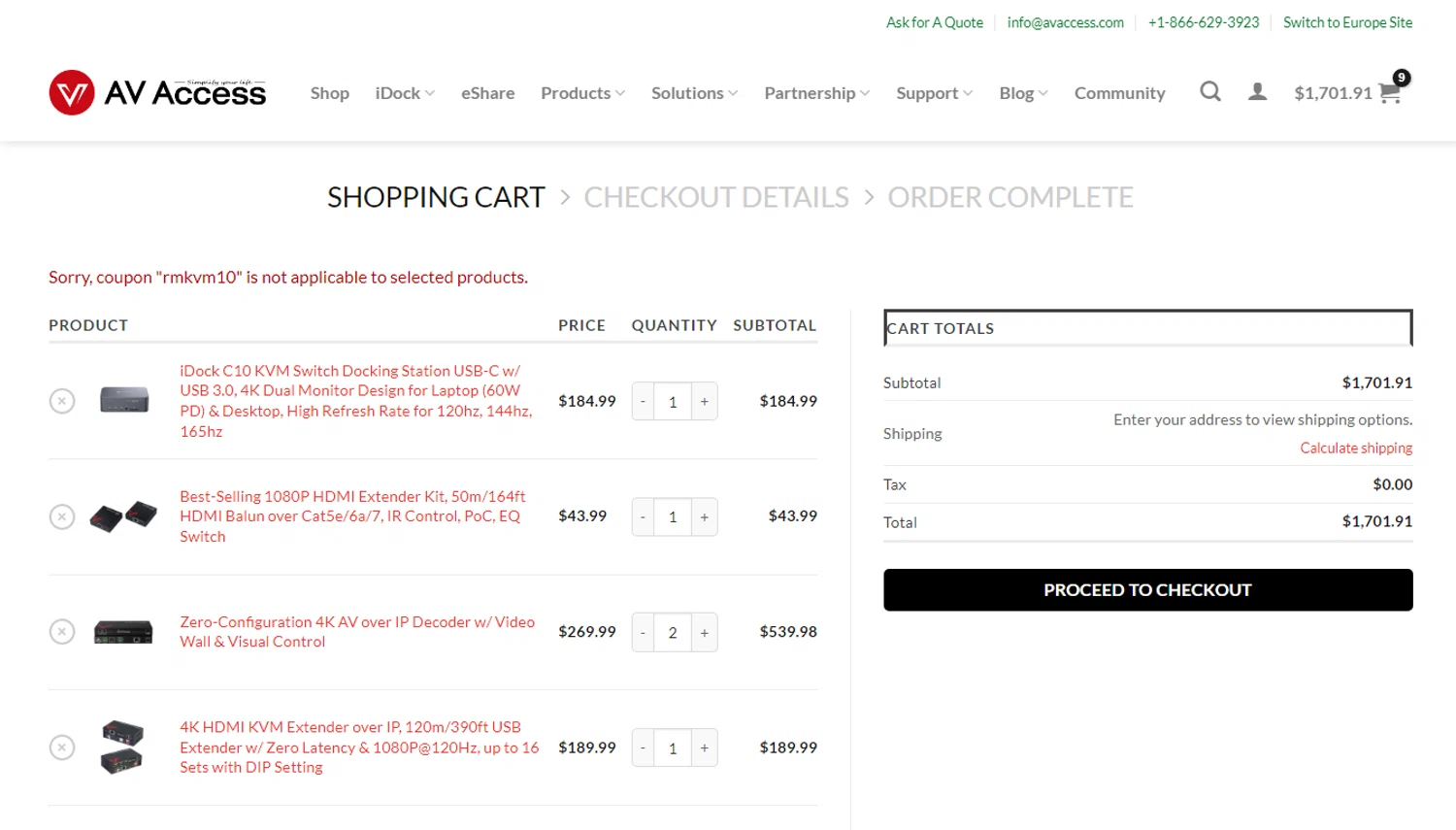
Task: Expand the Solutions menu
Action: click(x=694, y=93)
